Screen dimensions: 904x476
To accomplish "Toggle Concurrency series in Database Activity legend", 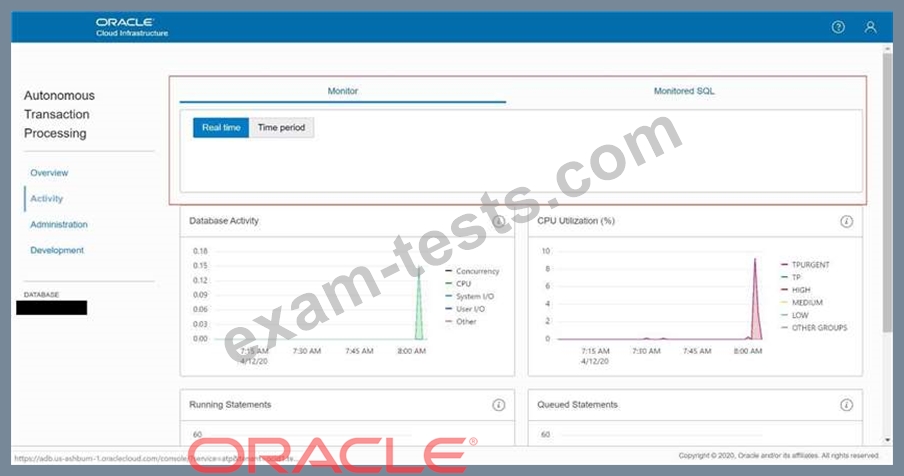I will pyautogui.click(x=472, y=271).
